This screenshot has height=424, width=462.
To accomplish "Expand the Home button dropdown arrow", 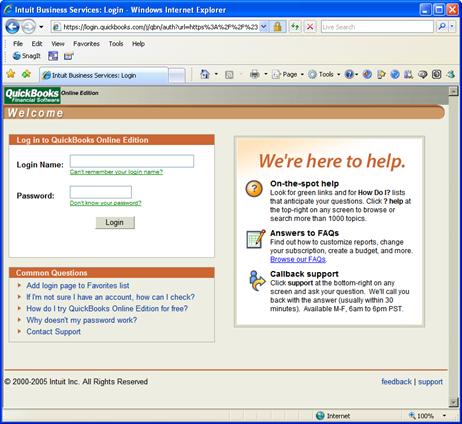I will point(216,74).
